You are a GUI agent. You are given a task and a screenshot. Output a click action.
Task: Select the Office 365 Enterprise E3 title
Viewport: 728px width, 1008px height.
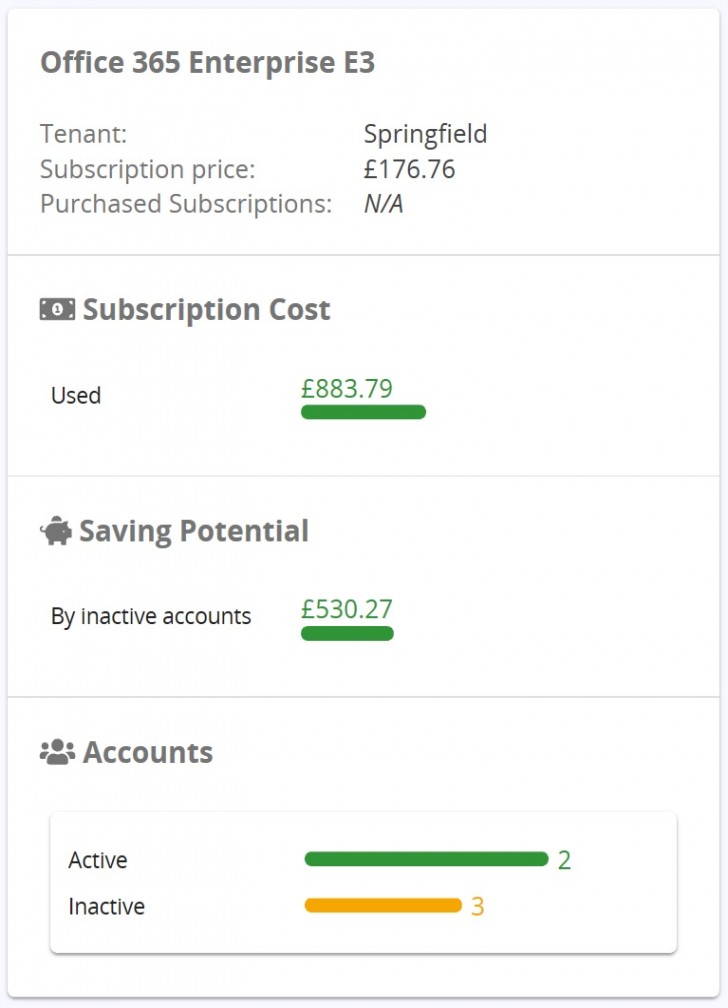[x=207, y=63]
